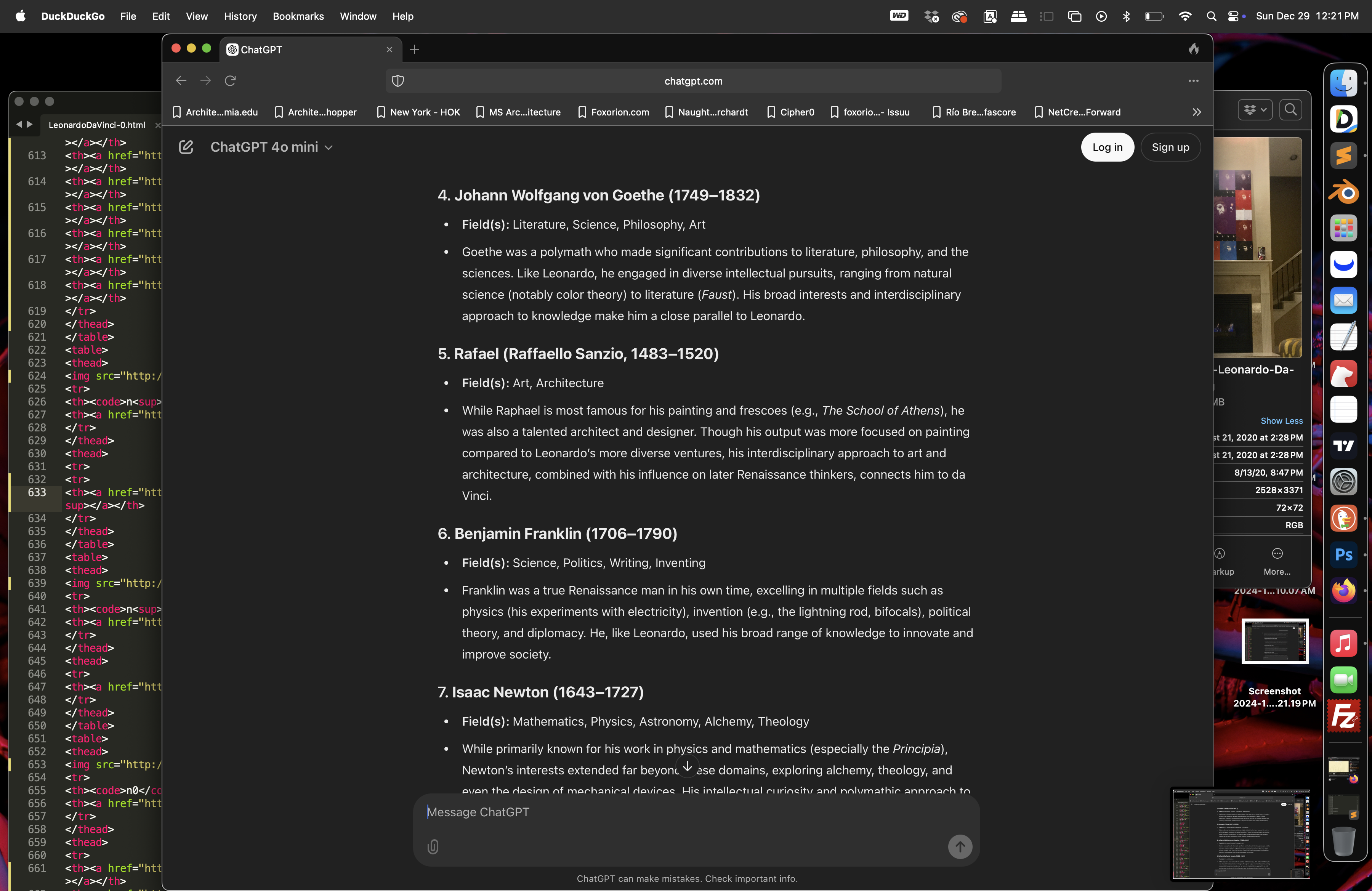
Task: Go back using the browser back arrow
Action: pos(181,81)
